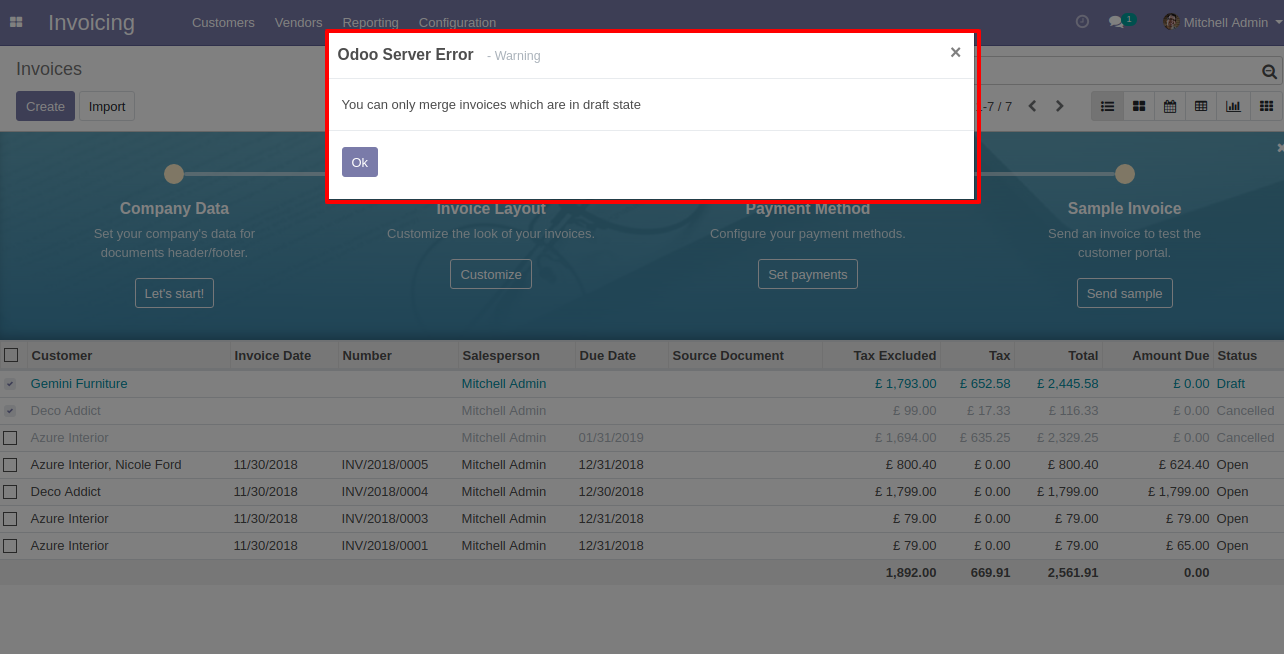Click the Import button

point(107,106)
